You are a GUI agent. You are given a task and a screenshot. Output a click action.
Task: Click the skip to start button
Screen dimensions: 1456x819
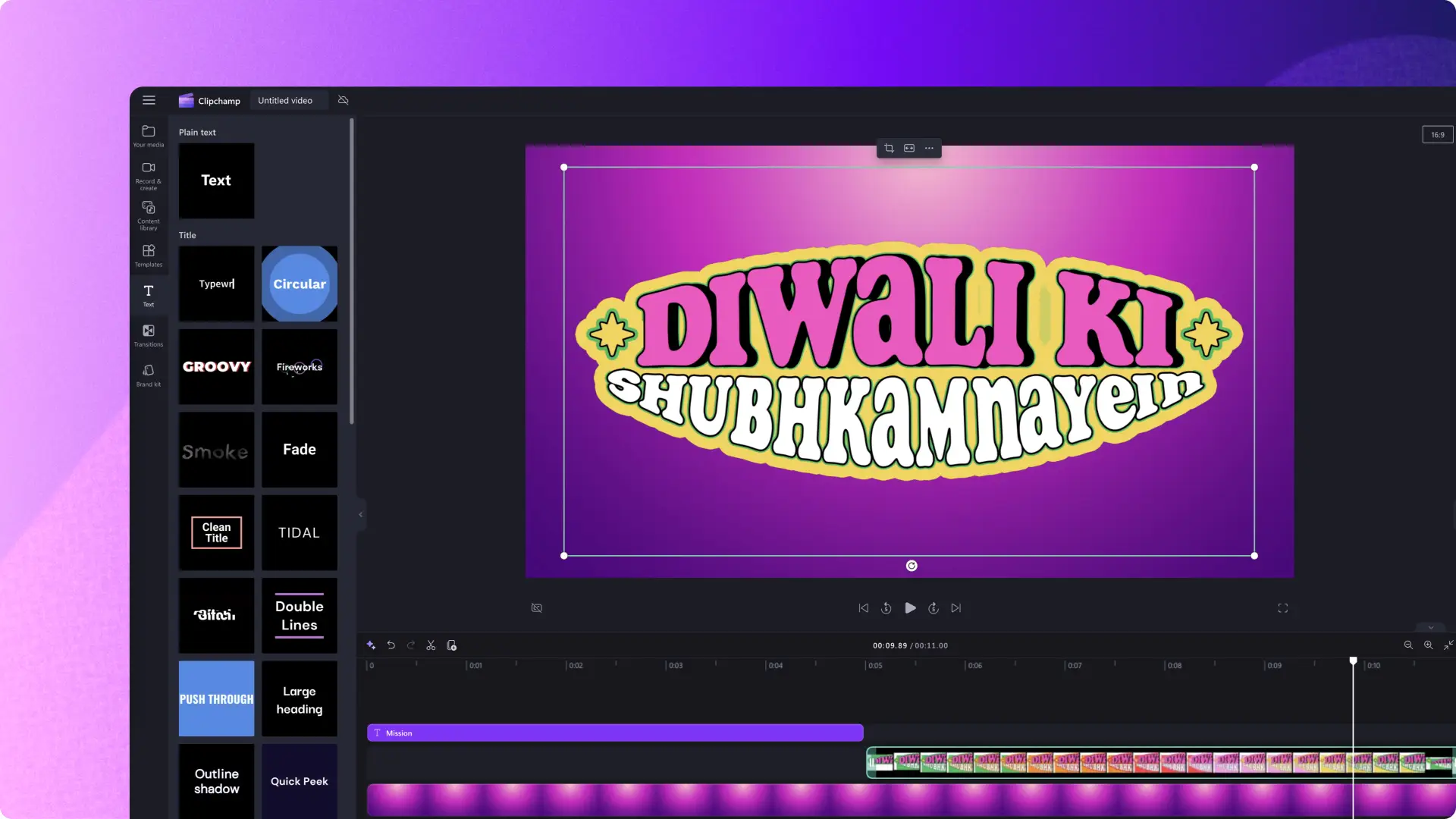point(863,608)
